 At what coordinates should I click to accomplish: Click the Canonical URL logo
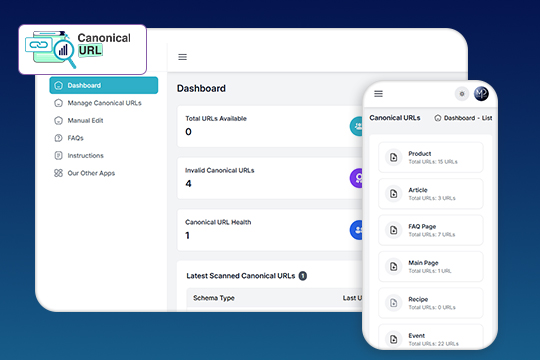pyautogui.click(x=82, y=49)
